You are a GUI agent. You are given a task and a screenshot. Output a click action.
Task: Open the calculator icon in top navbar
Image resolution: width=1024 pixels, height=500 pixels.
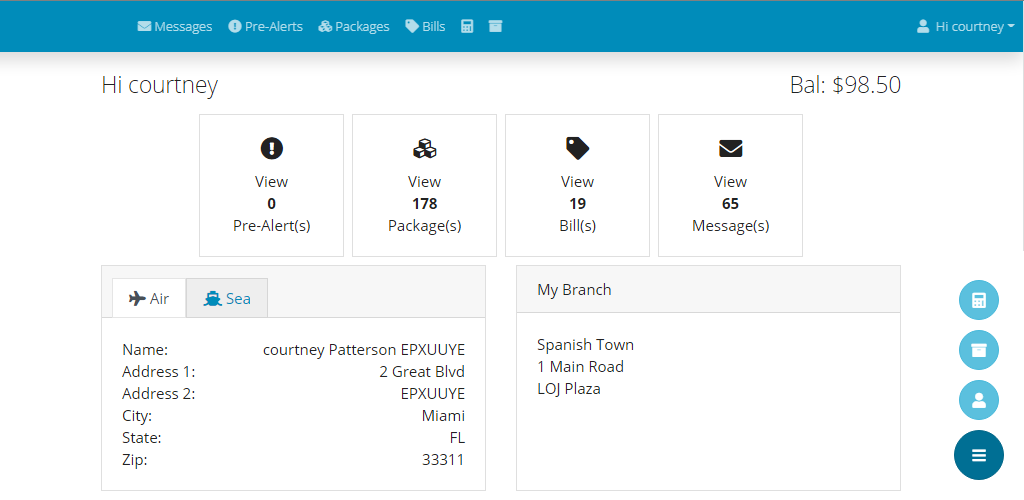466,27
